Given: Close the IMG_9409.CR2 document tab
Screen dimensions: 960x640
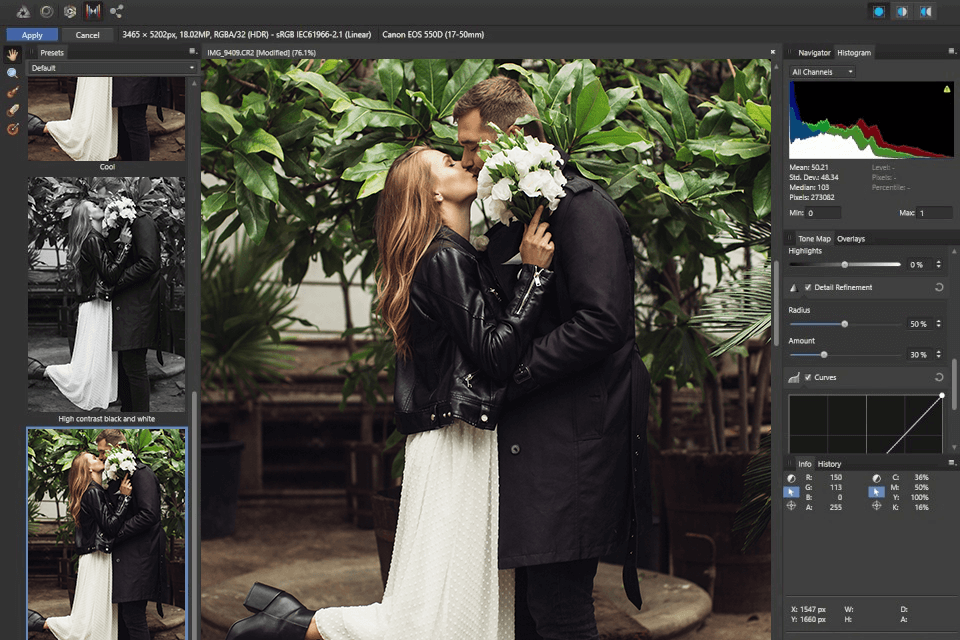Looking at the screenshot, I should tap(773, 52).
